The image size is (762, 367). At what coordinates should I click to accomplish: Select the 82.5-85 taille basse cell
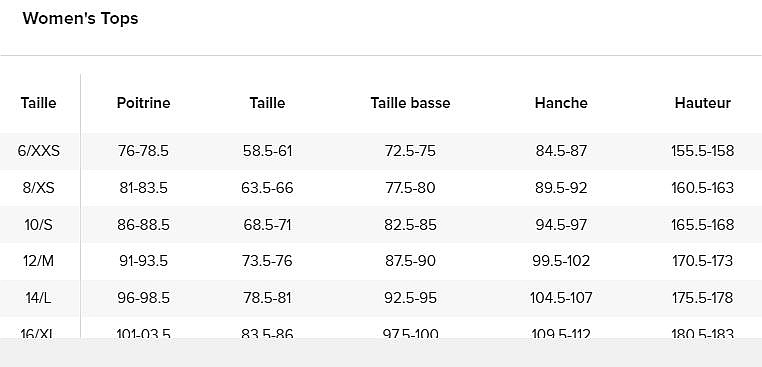[x=410, y=225]
